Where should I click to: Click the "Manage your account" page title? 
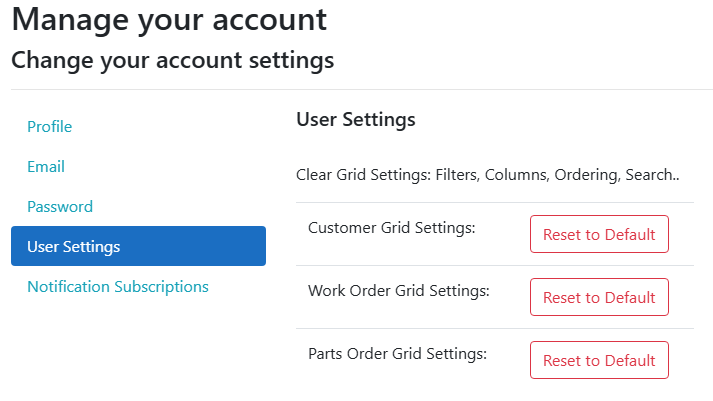click(x=169, y=19)
